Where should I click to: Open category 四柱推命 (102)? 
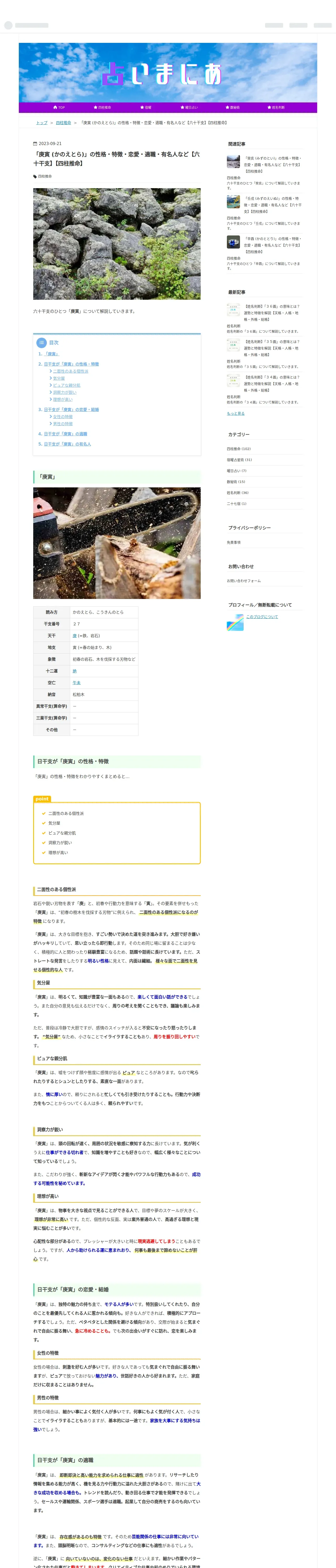pyautogui.click(x=238, y=449)
